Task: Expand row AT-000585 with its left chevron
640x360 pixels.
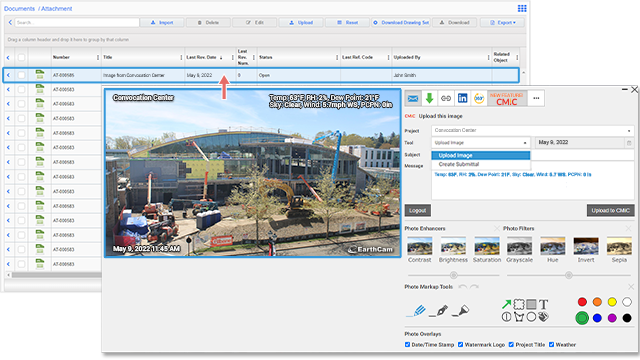Action: point(8,75)
